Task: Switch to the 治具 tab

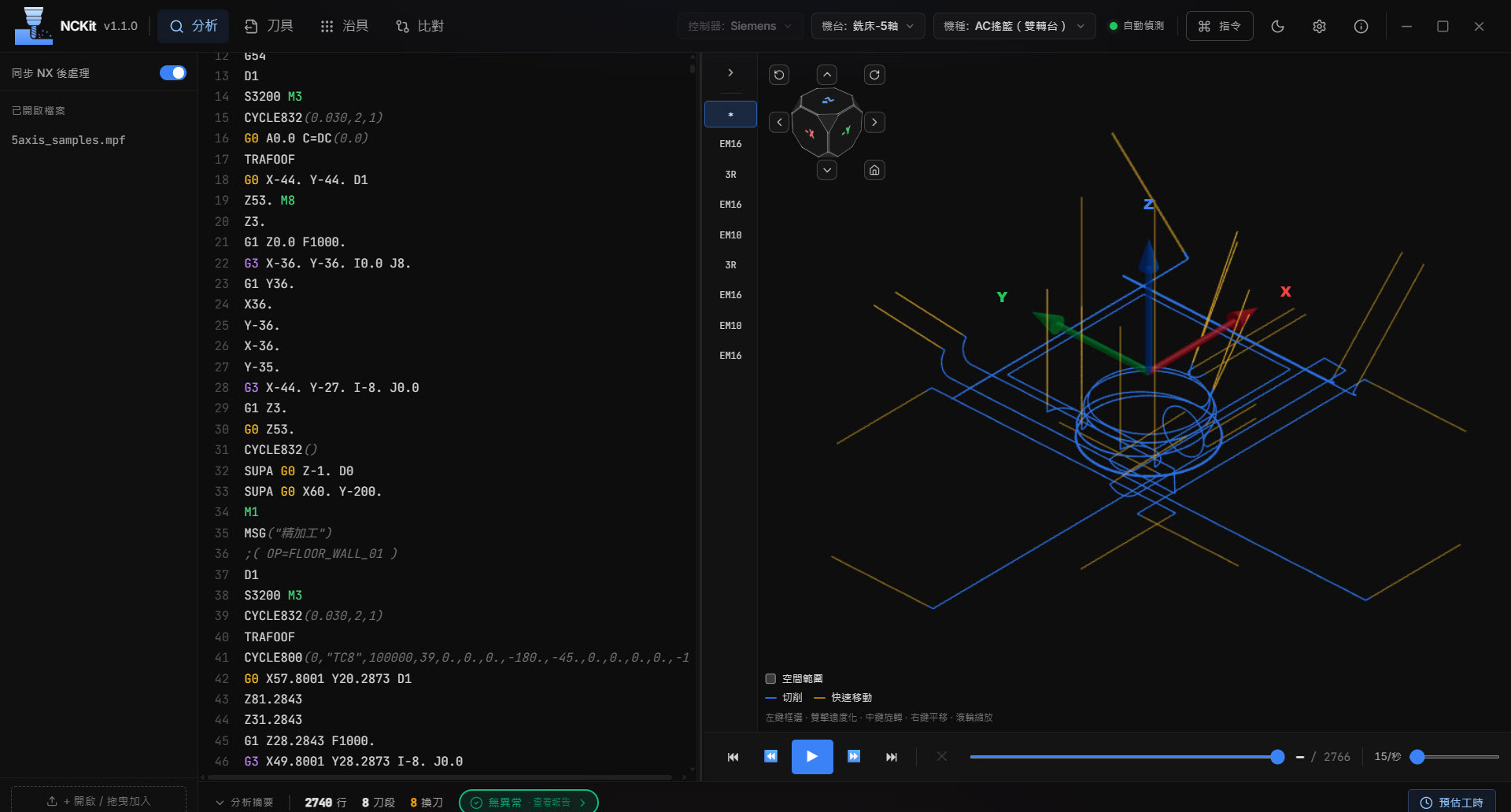Action: click(345, 26)
